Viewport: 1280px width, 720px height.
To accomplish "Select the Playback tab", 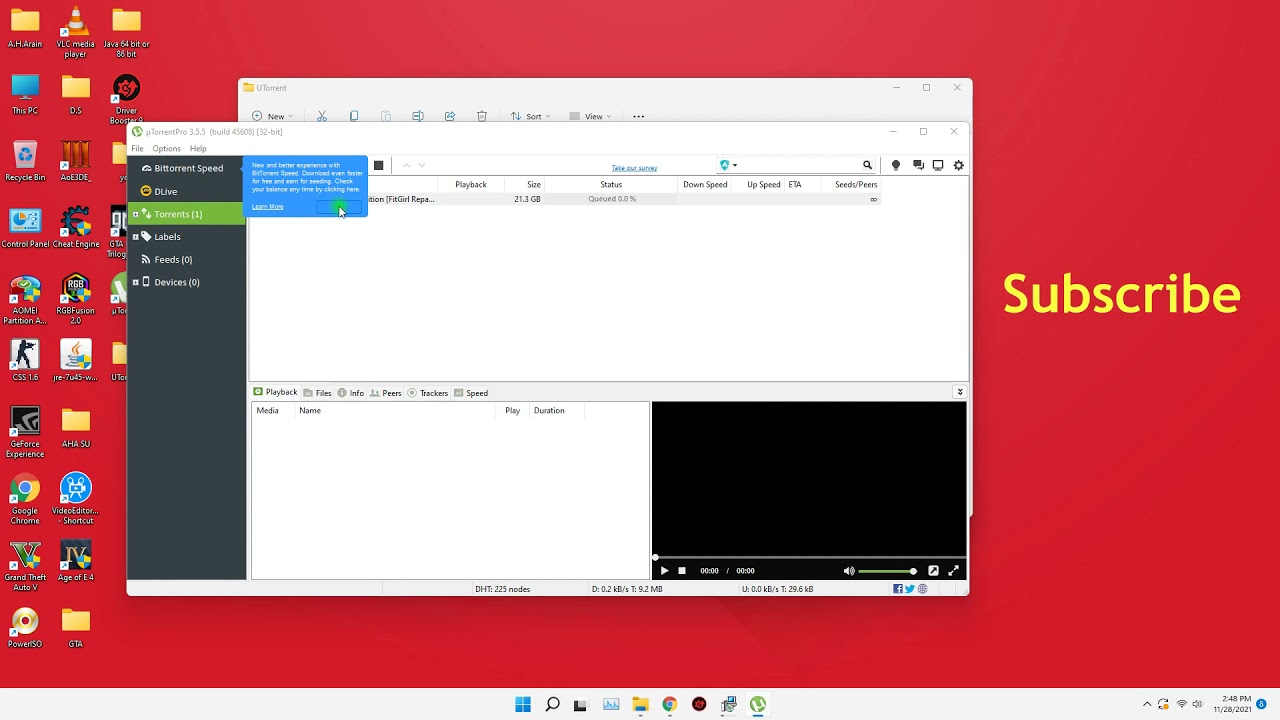I will point(275,392).
